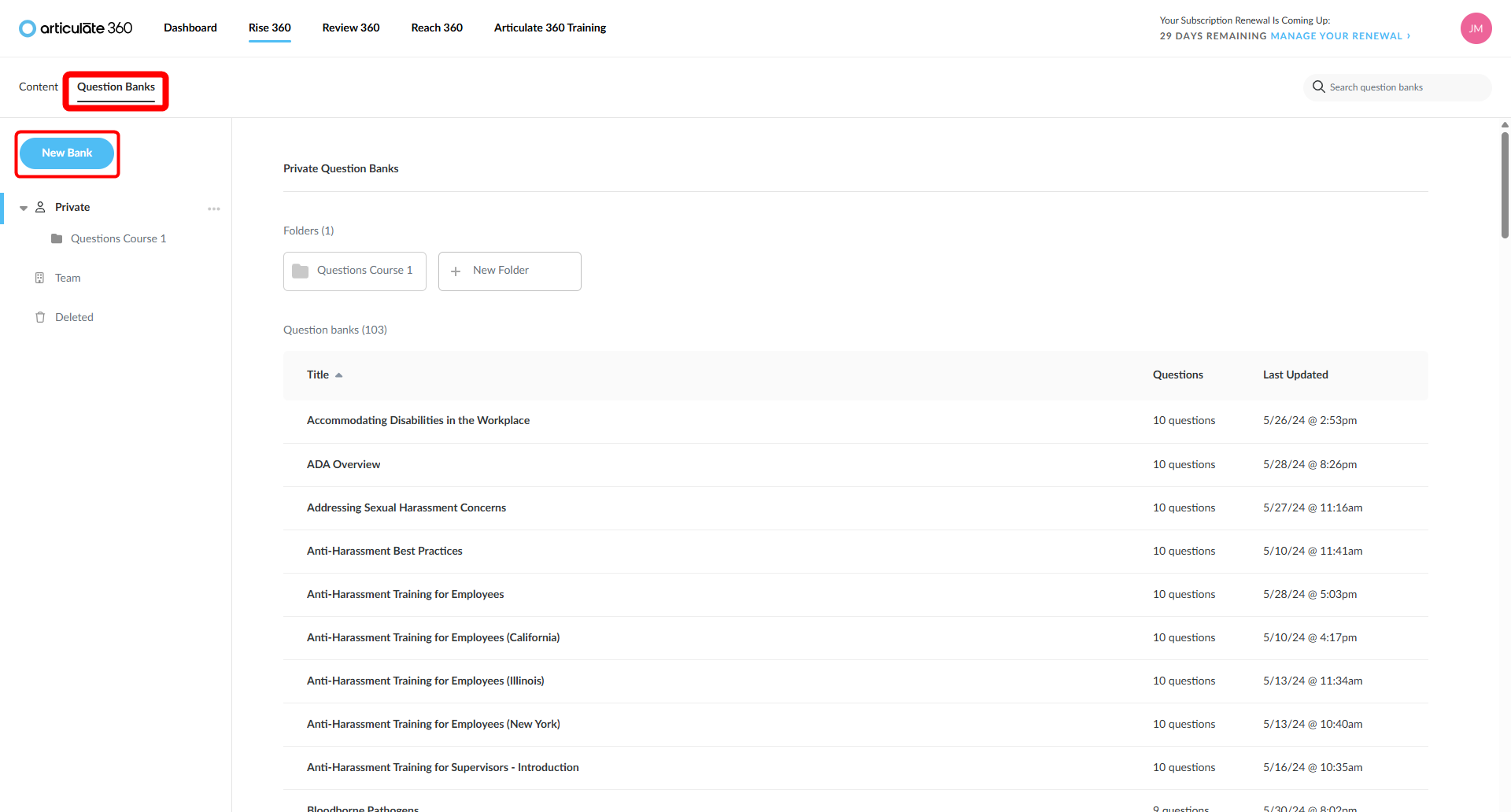Click the 5/28/24 @ 8:26pm date cell

tap(1310, 464)
